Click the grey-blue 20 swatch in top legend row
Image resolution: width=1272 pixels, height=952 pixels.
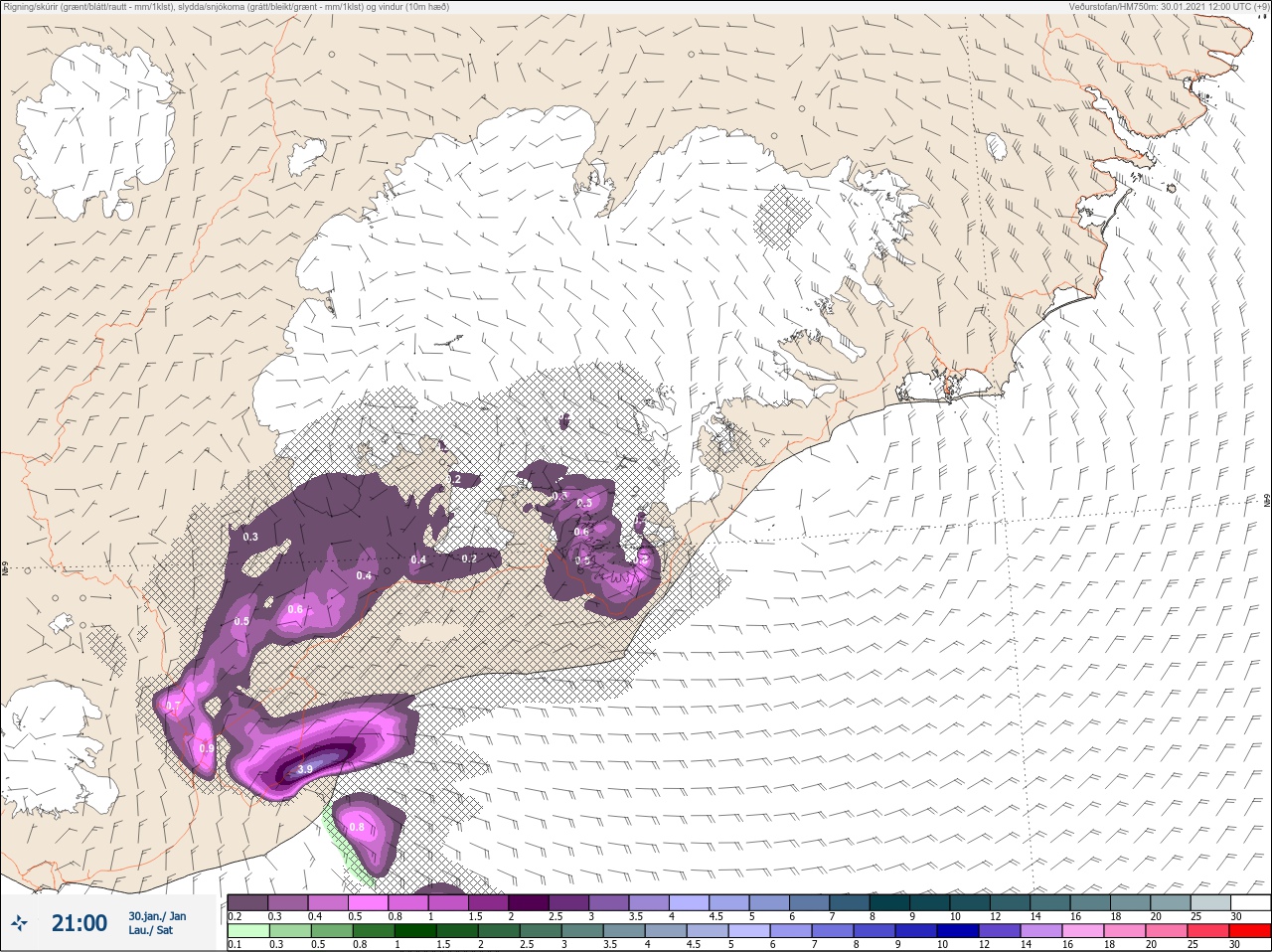point(1171,902)
